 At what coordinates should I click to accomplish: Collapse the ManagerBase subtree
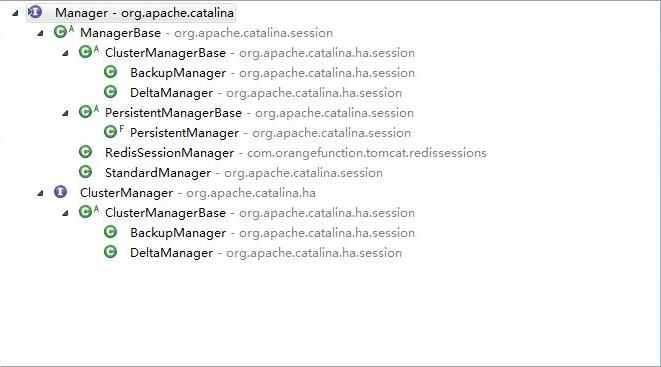[x=40, y=33]
